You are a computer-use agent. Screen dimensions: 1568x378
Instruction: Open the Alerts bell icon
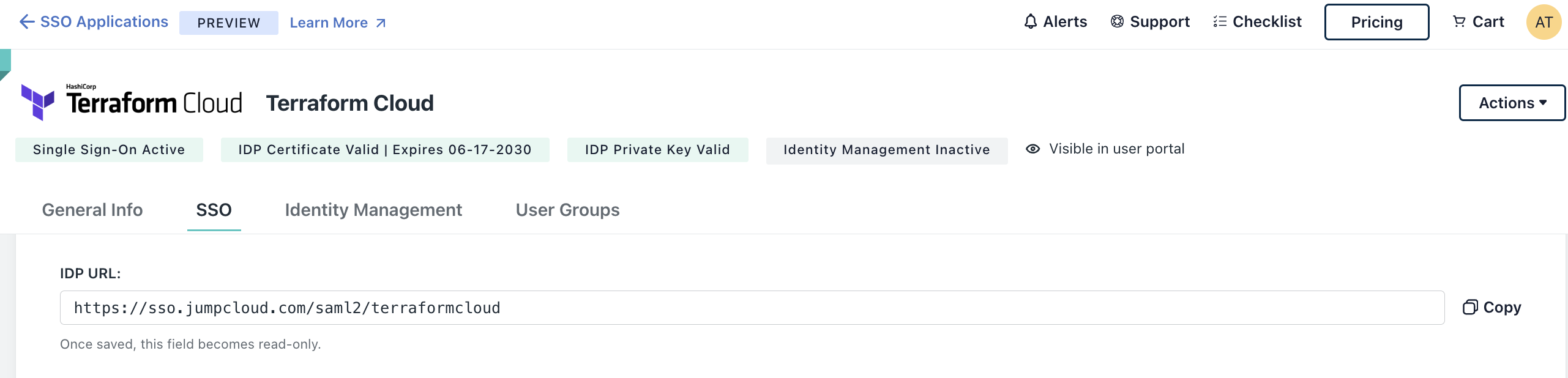point(1031,22)
